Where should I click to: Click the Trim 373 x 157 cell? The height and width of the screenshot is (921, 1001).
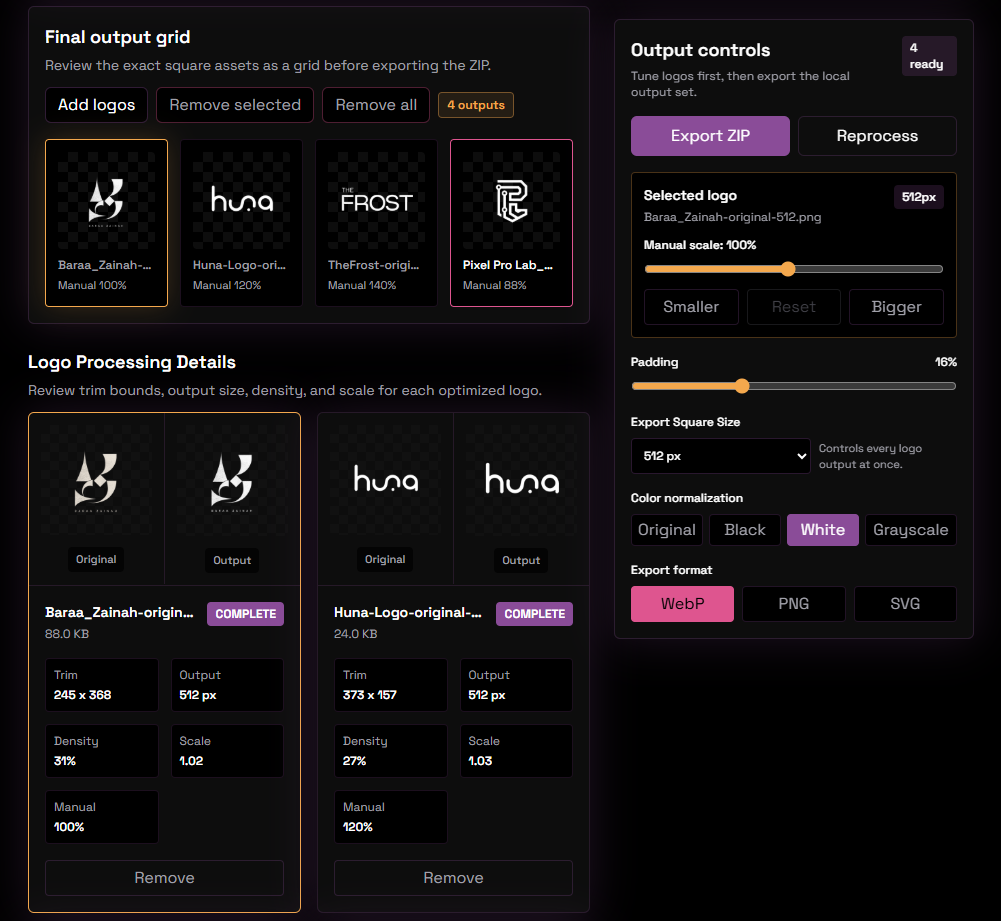391,685
